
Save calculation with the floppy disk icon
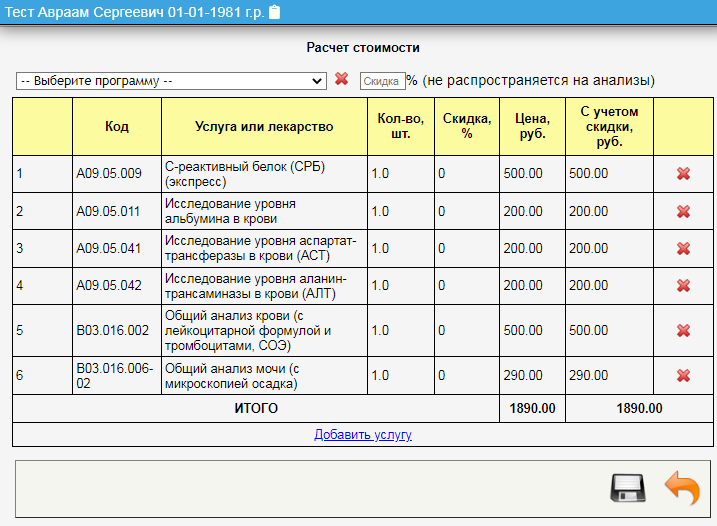click(629, 488)
